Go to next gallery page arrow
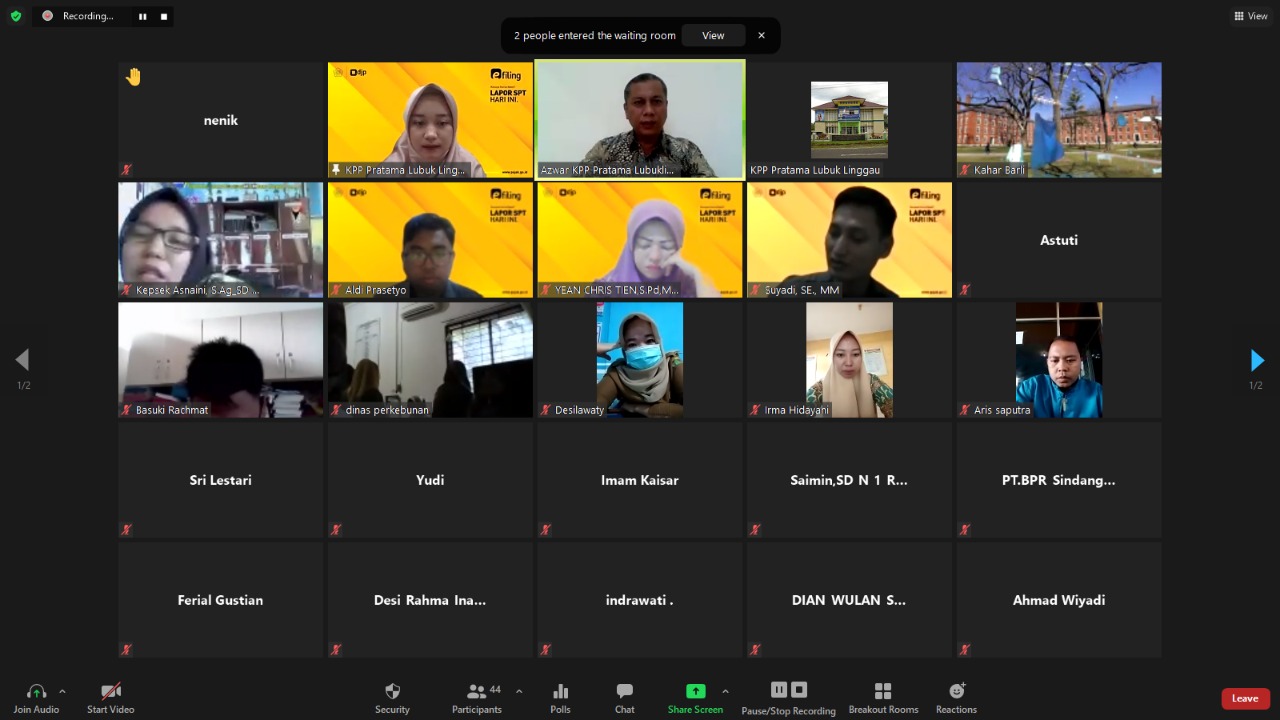Image resolution: width=1280 pixels, height=720 pixels. 1257,360
